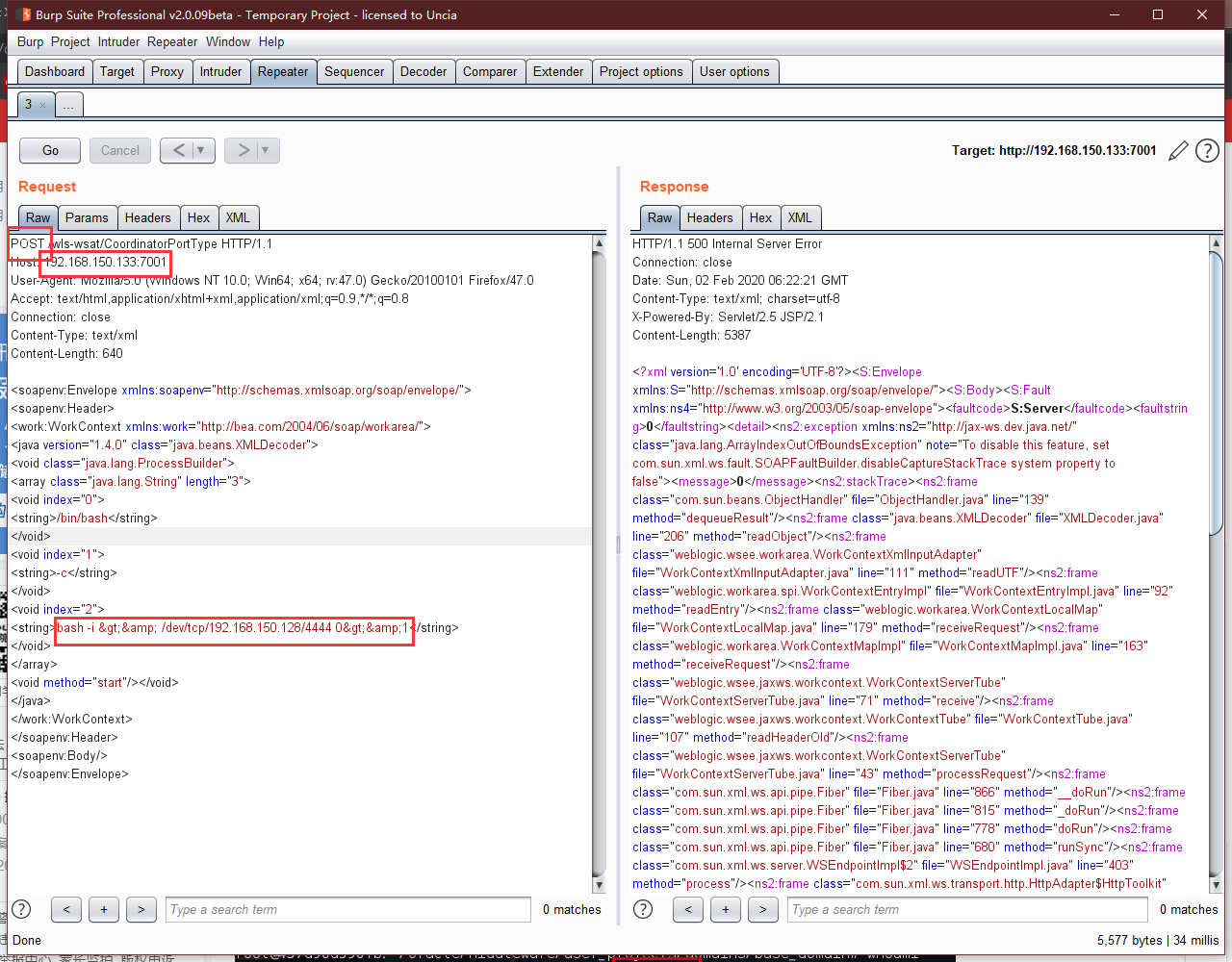Go to previous match in request search
This screenshot has height=962, width=1232.
[x=65, y=909]
